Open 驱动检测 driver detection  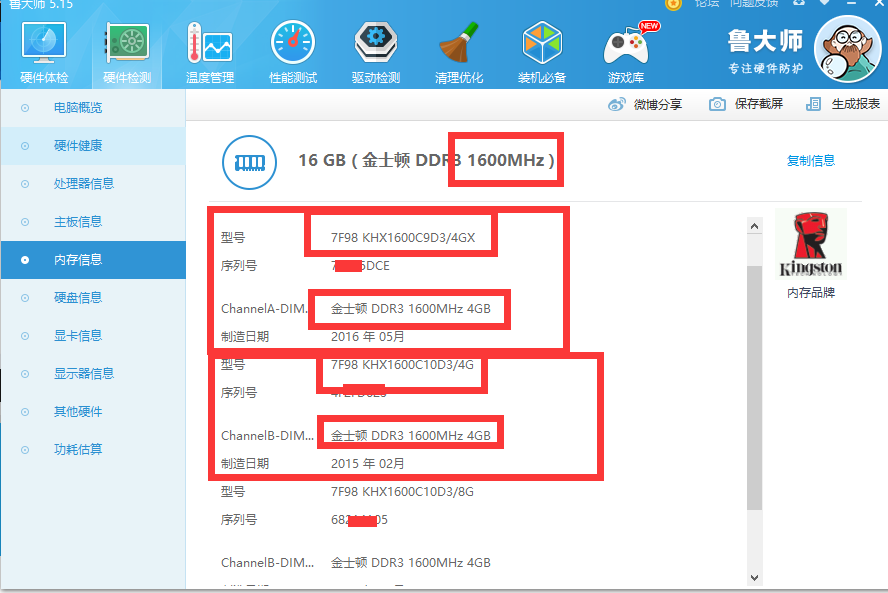(x=376, y=53)
